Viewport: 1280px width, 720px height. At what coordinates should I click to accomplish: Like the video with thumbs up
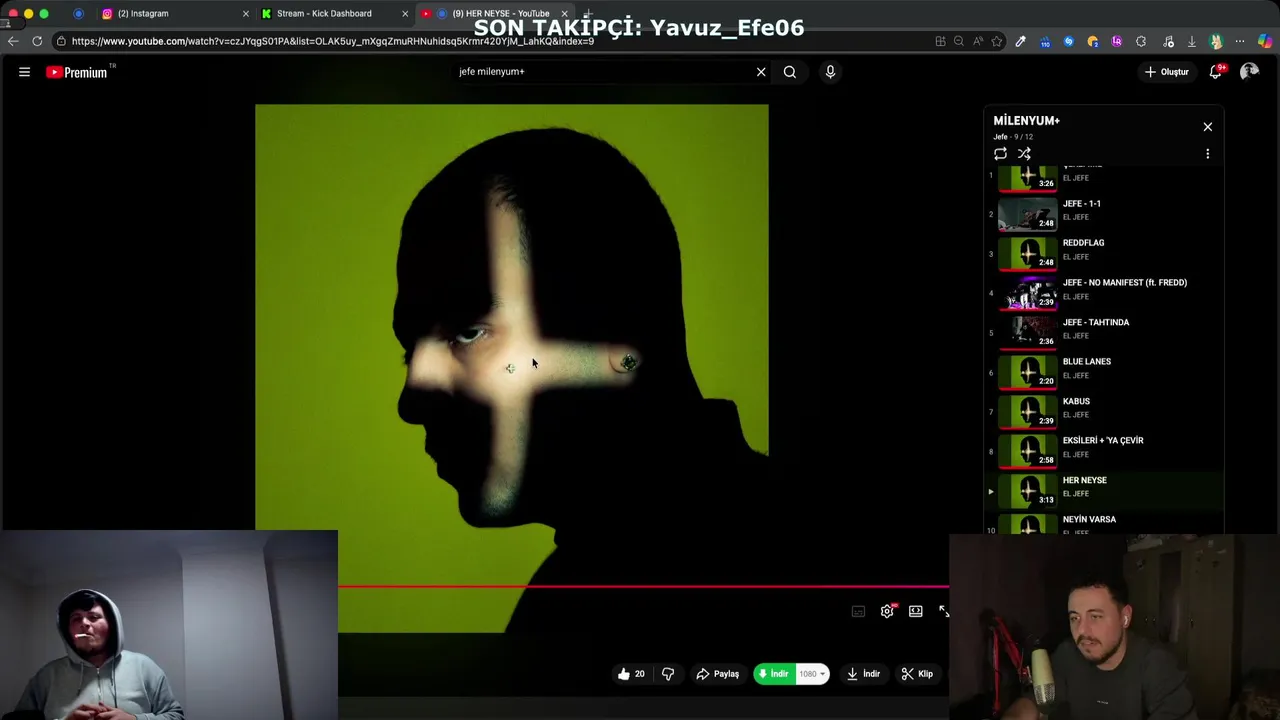click(631, 674)
